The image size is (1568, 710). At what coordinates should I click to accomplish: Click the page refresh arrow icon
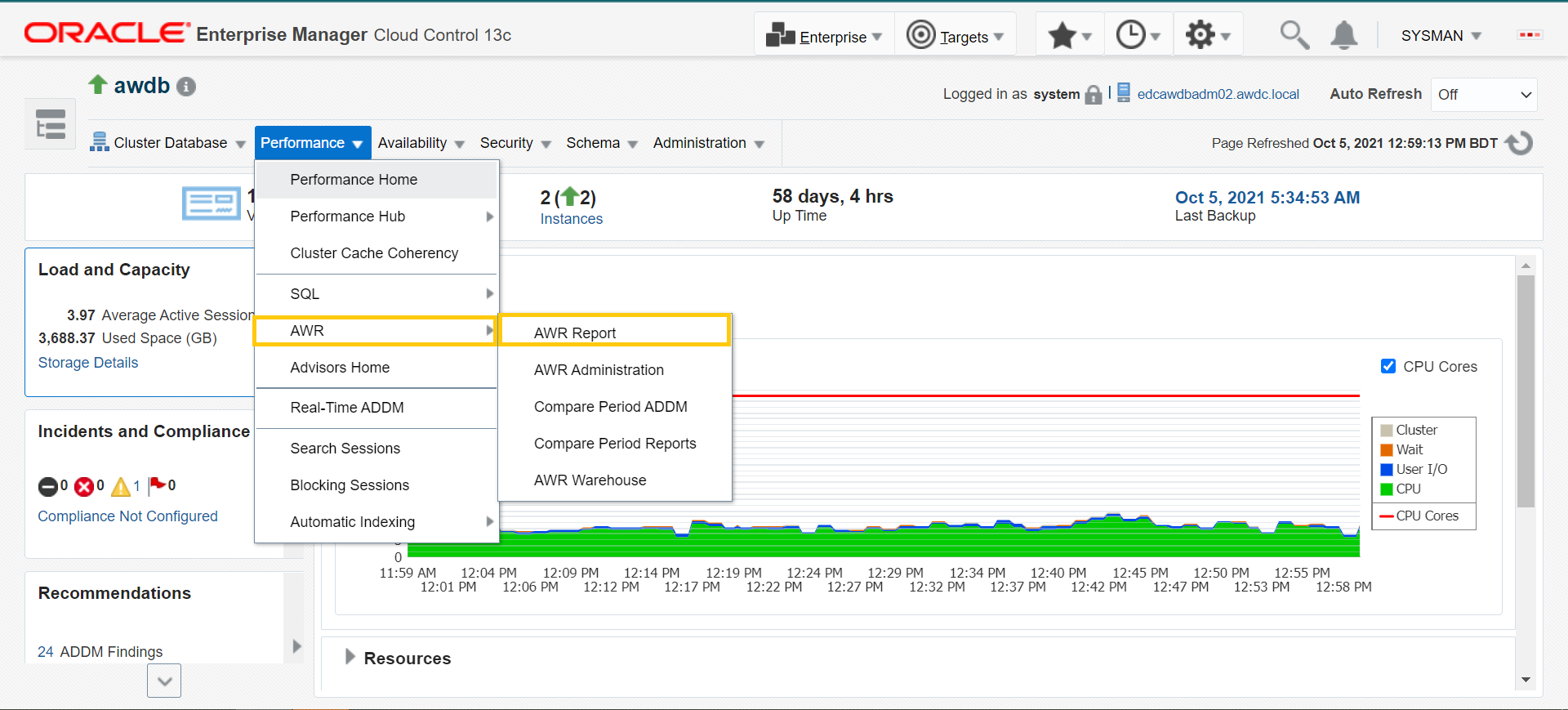click(1519, 143)
